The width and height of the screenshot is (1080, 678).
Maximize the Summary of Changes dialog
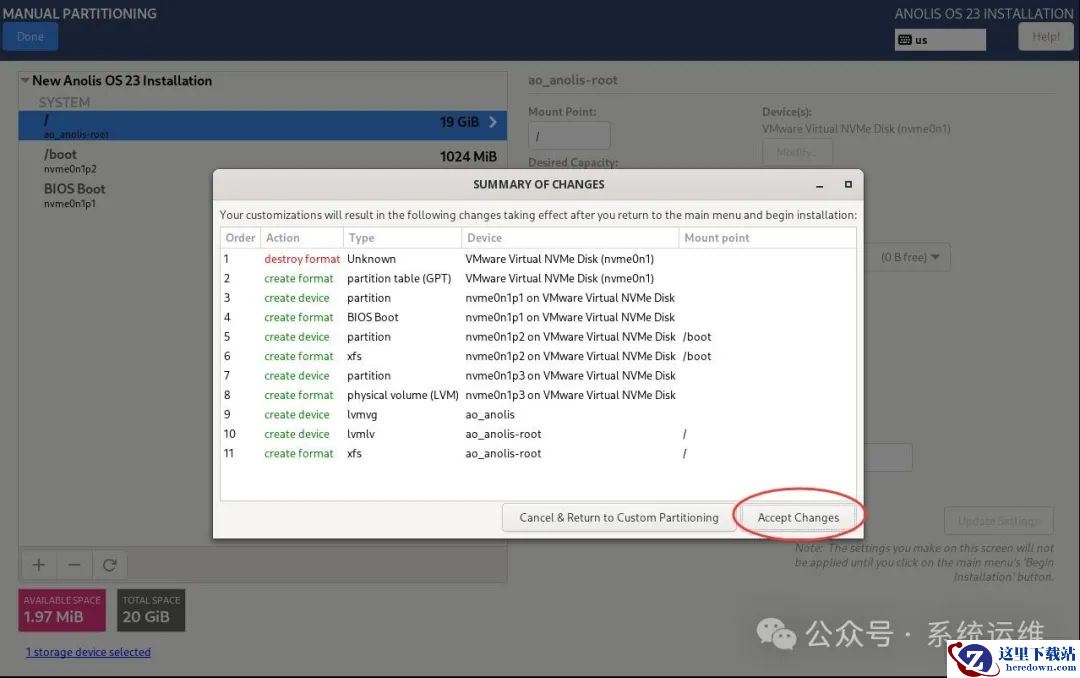point(848,185)
